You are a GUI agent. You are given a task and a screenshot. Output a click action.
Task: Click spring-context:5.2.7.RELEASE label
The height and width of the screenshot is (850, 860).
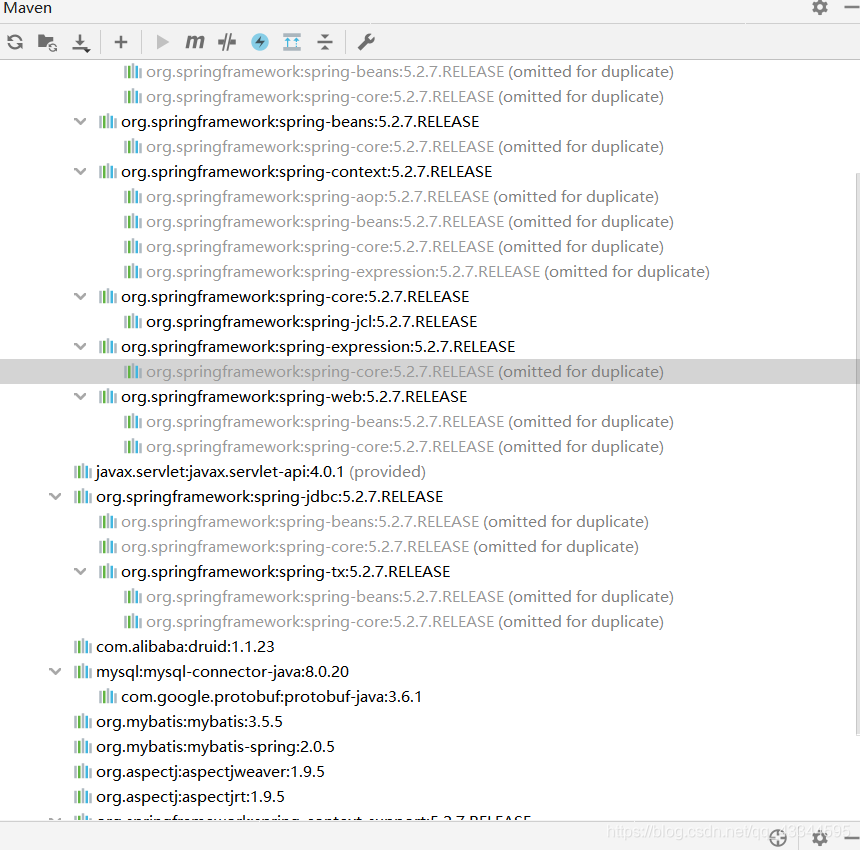tap(307, 172)
